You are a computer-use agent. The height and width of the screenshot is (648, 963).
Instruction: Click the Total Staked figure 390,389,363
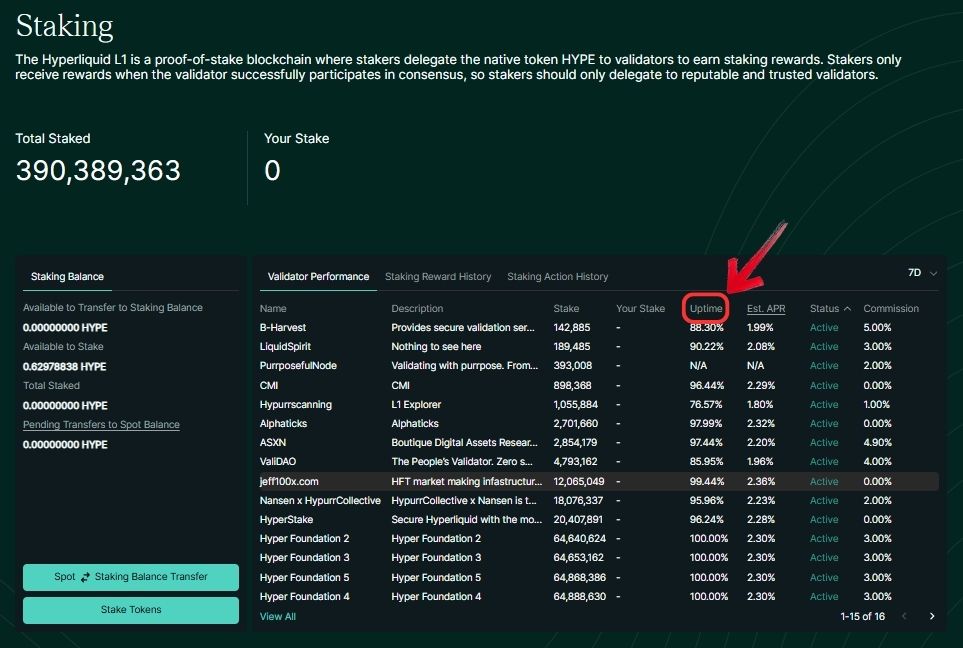pyautogui.click(x=98, y=170)
